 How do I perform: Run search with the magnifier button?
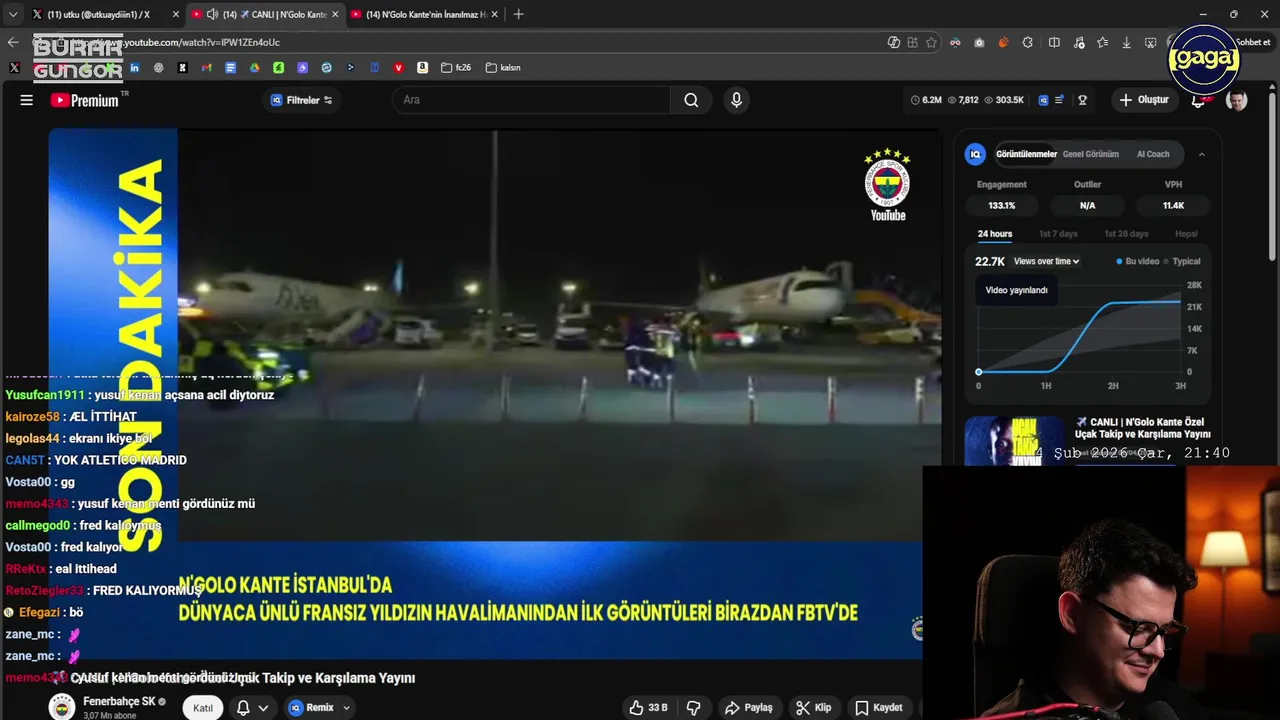pyautogui.click(x=691, y=100)
